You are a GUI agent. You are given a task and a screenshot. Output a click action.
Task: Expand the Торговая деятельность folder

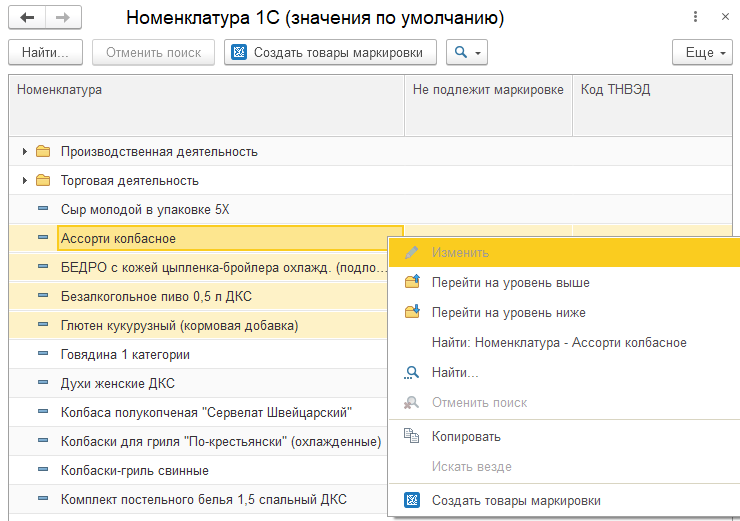[25, 180]
